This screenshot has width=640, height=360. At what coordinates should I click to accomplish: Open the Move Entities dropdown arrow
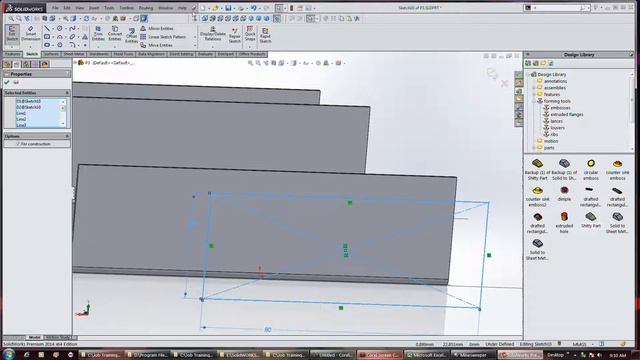(195, 45)
